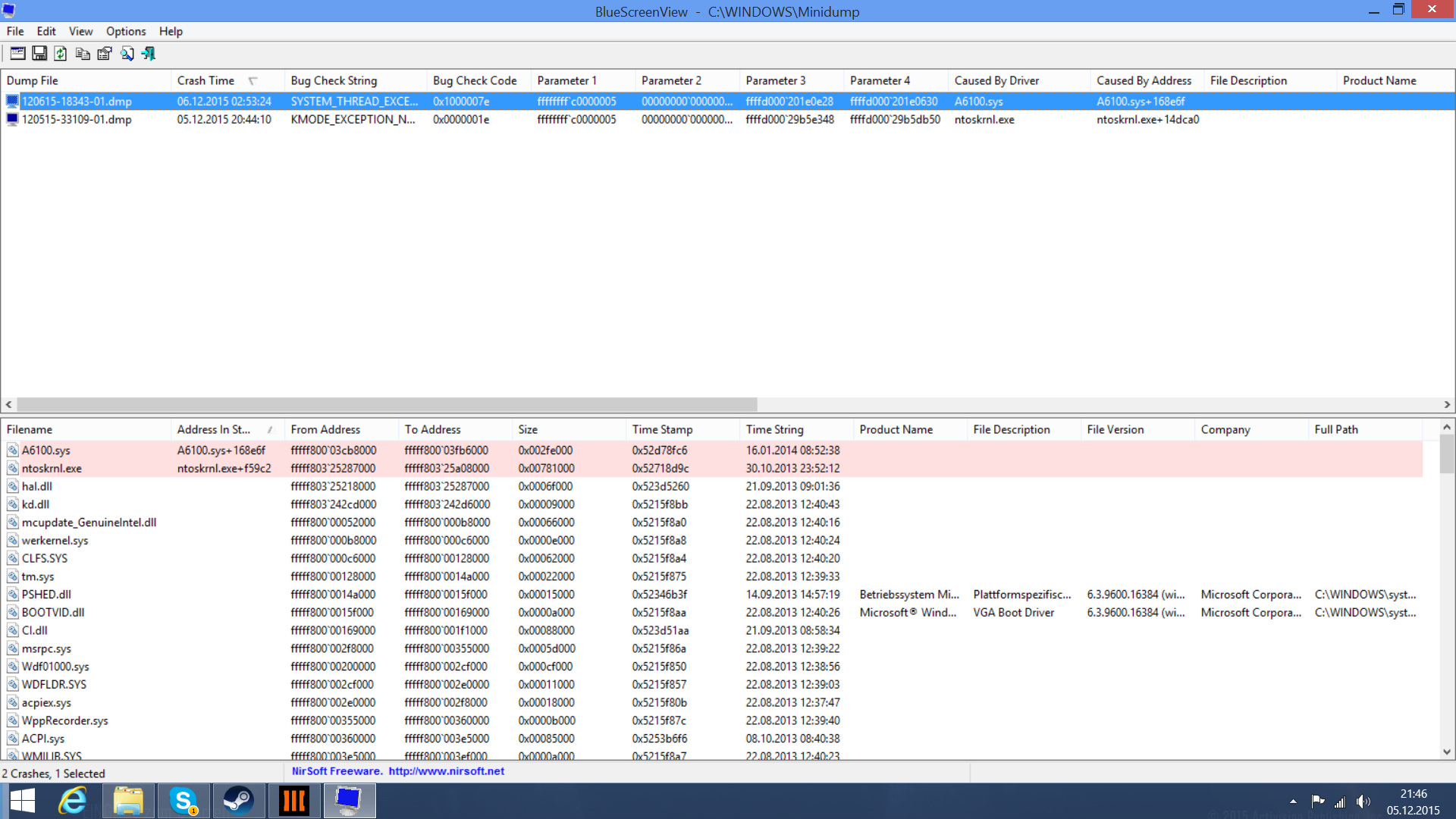
Task: Select the 120515-33109-01.dmp crash row
Action: coord(77,120)
